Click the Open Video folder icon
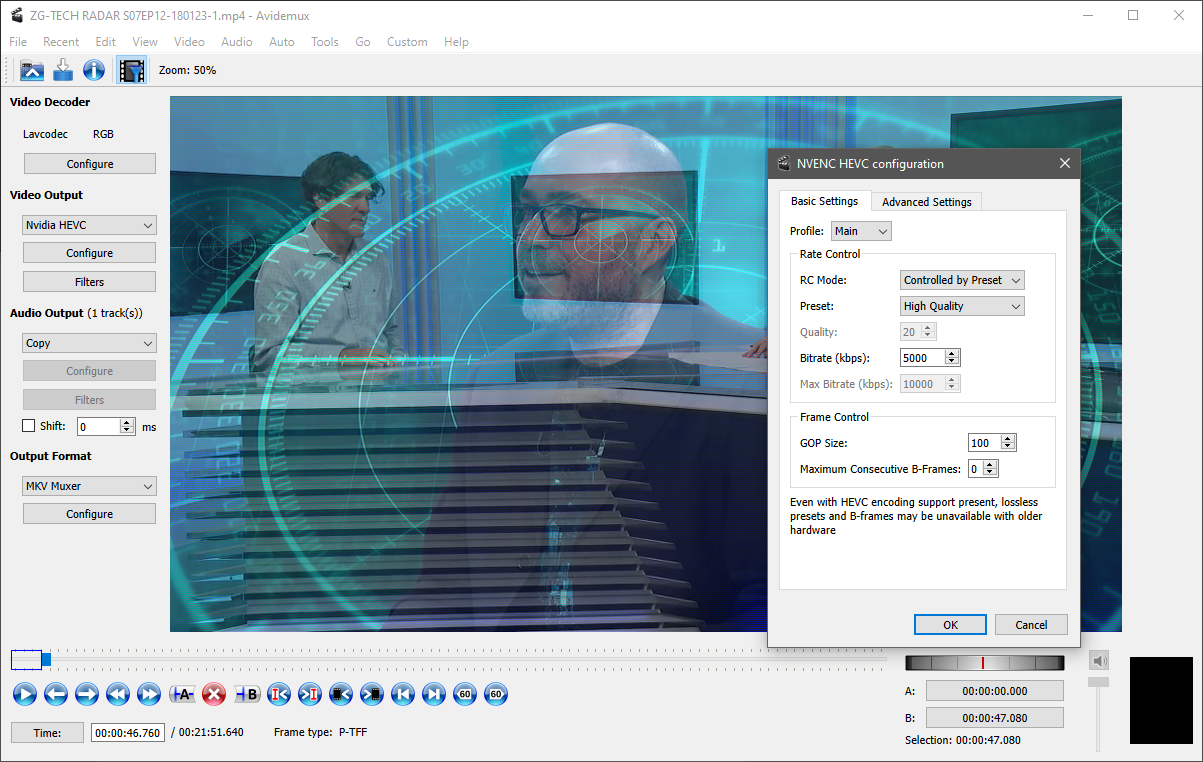The width and height of the screenshot is (1203, 762). (x=32, y=70)
